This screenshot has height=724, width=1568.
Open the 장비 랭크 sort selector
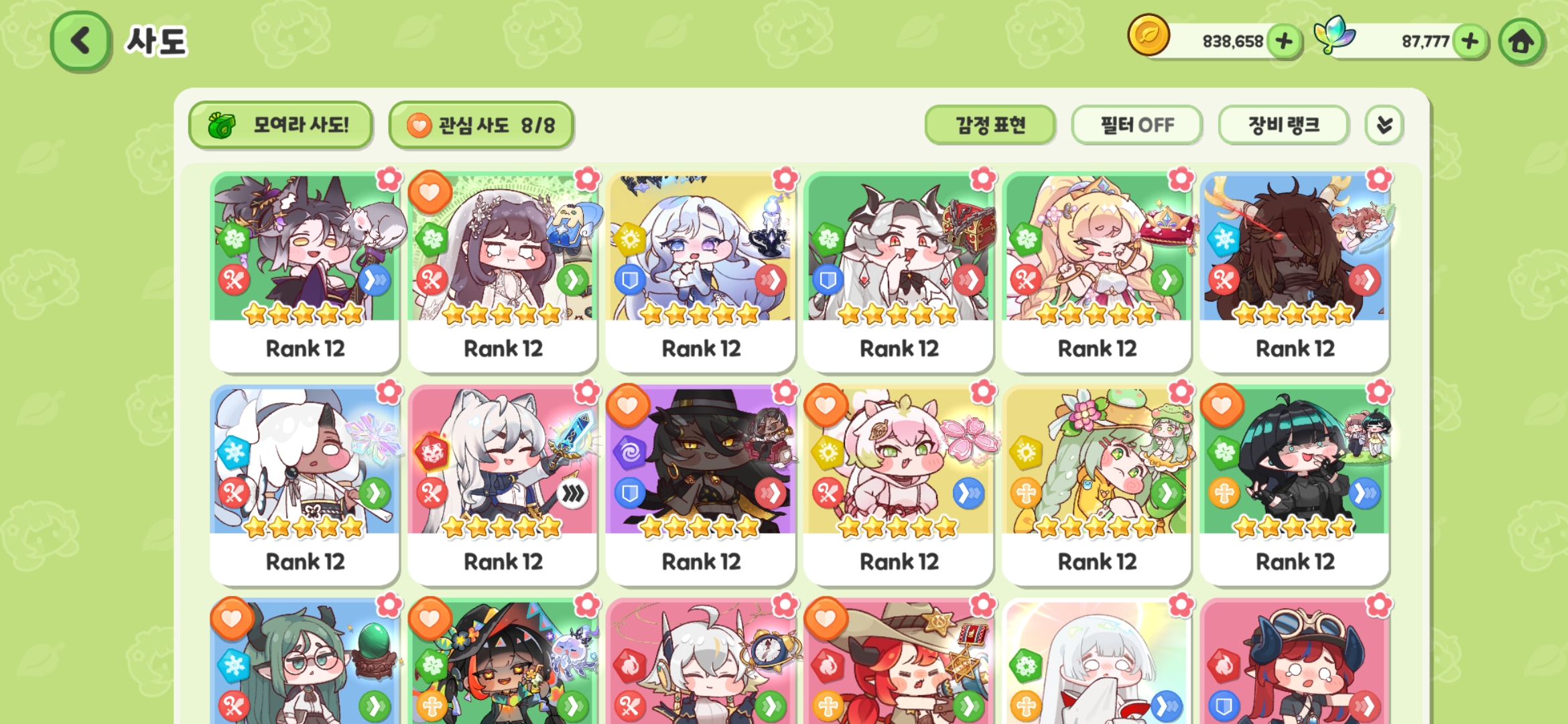point(1283,125)
